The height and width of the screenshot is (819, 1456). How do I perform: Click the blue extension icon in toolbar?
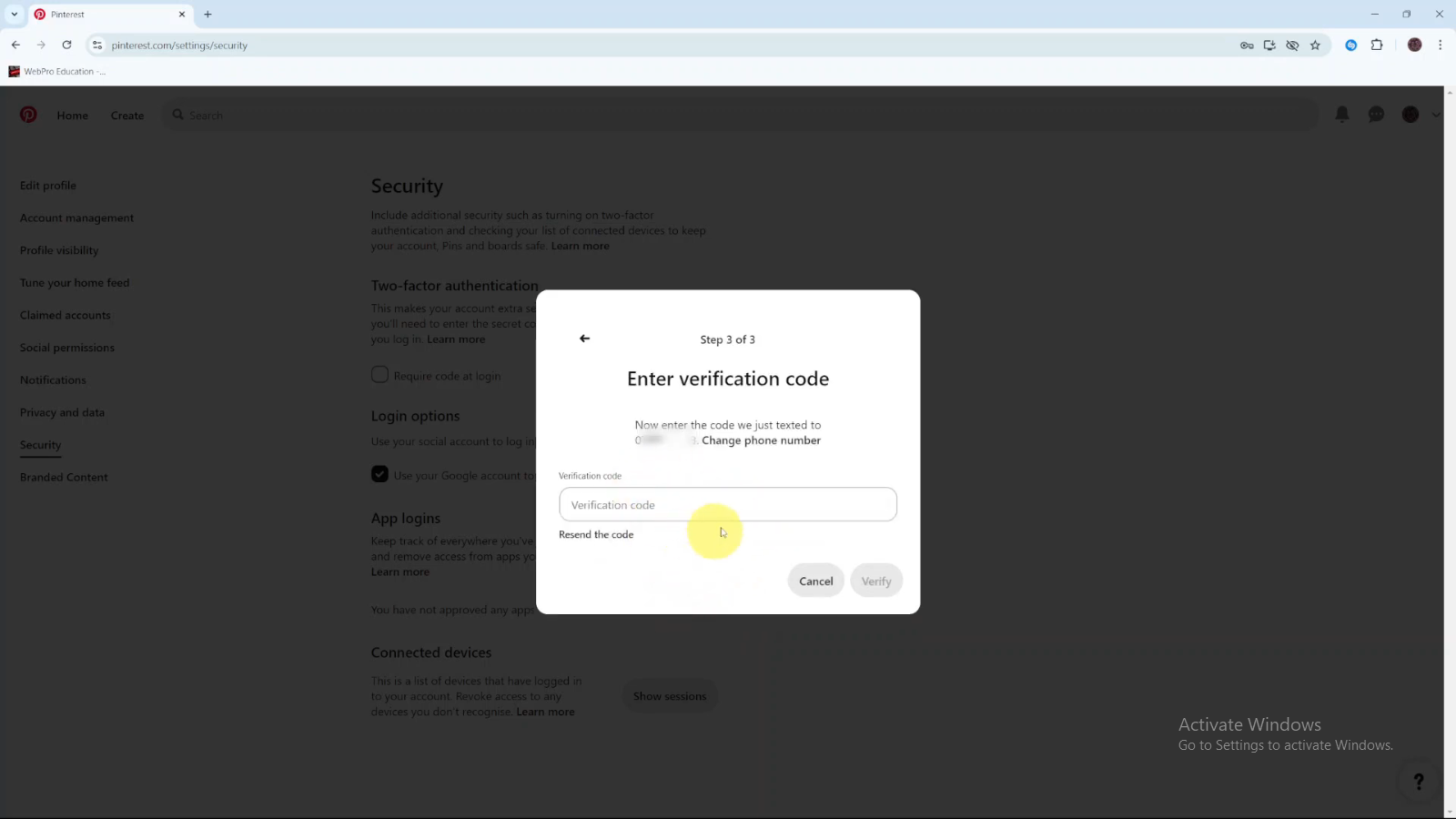pyautogui.click(x=1351, y=45)
